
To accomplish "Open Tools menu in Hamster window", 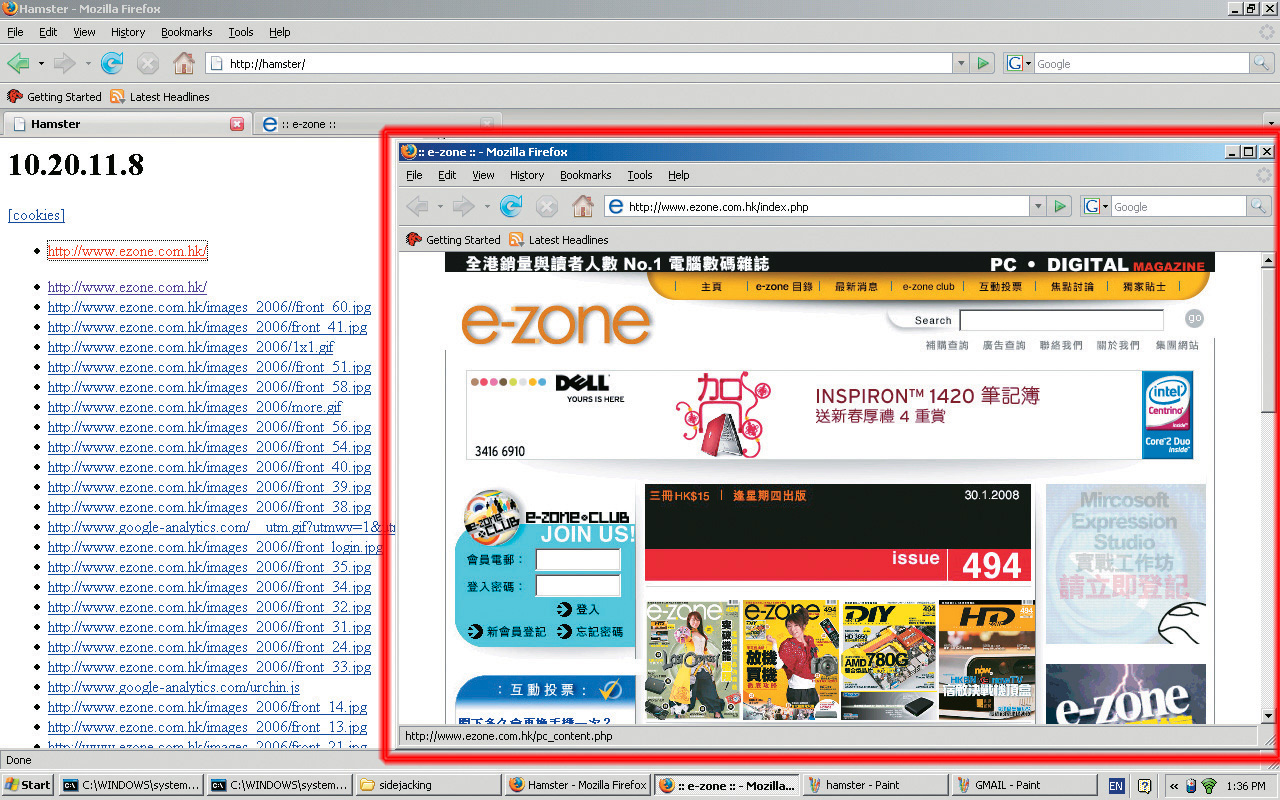I will 240,32.
